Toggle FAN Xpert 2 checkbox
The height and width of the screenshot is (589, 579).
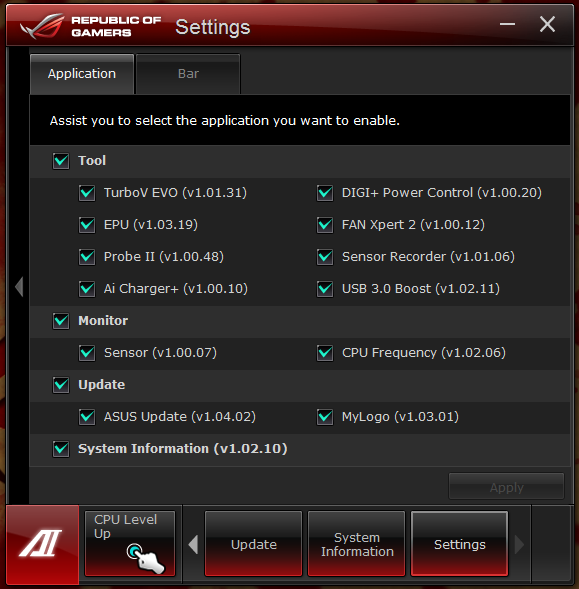coord(325,225)
